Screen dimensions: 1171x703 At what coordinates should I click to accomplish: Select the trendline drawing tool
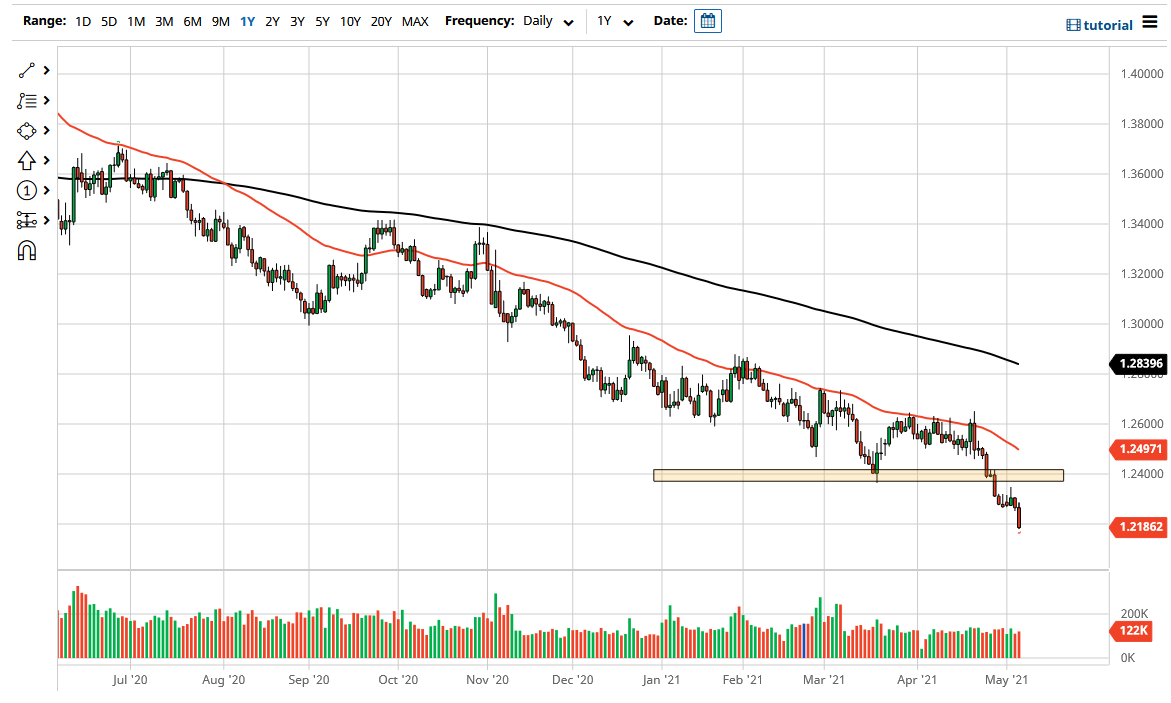27,70
